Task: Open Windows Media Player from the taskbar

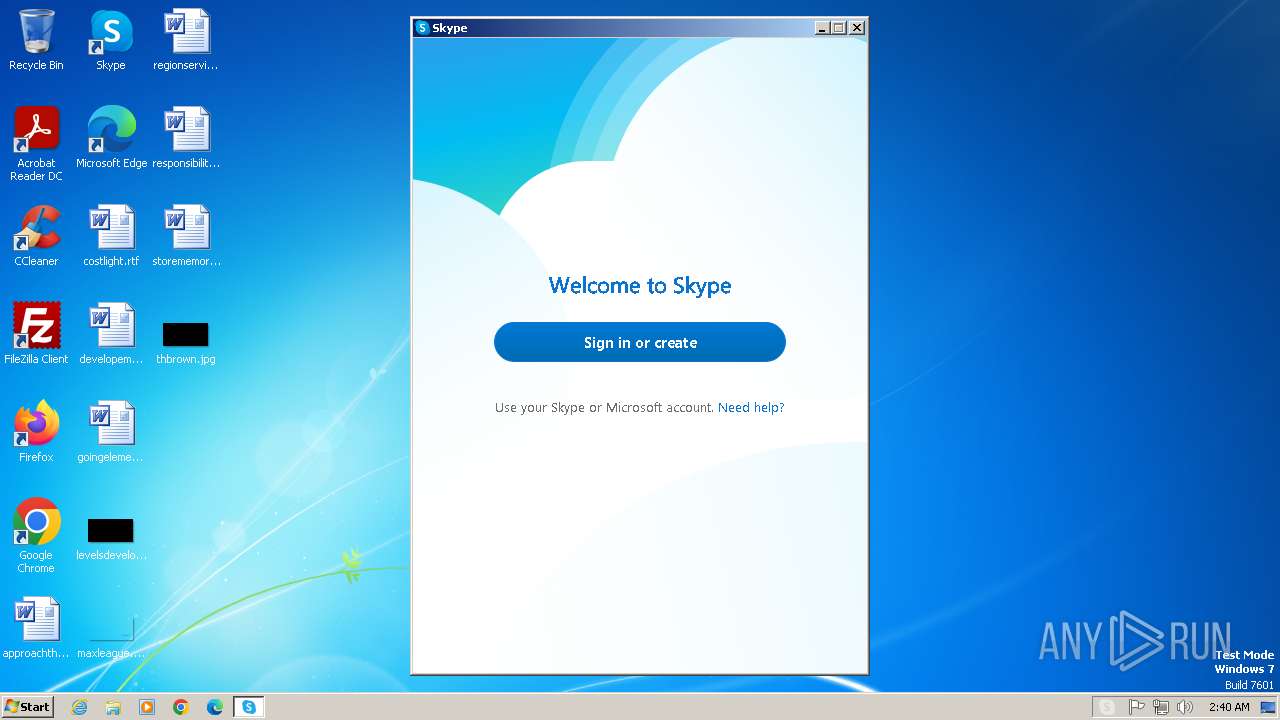Action: pos(147,707)
